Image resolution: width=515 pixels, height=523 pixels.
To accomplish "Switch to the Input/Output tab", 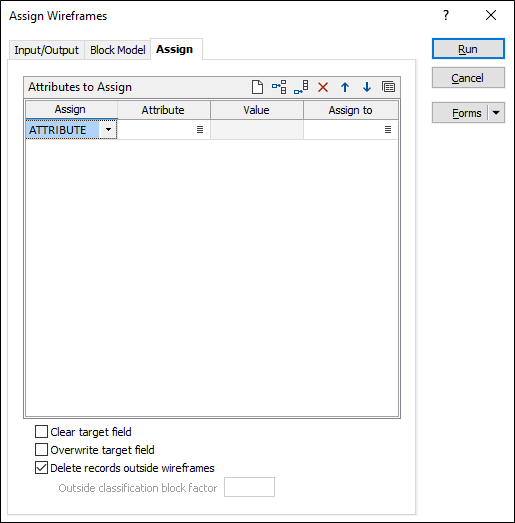I will point(46,50).
